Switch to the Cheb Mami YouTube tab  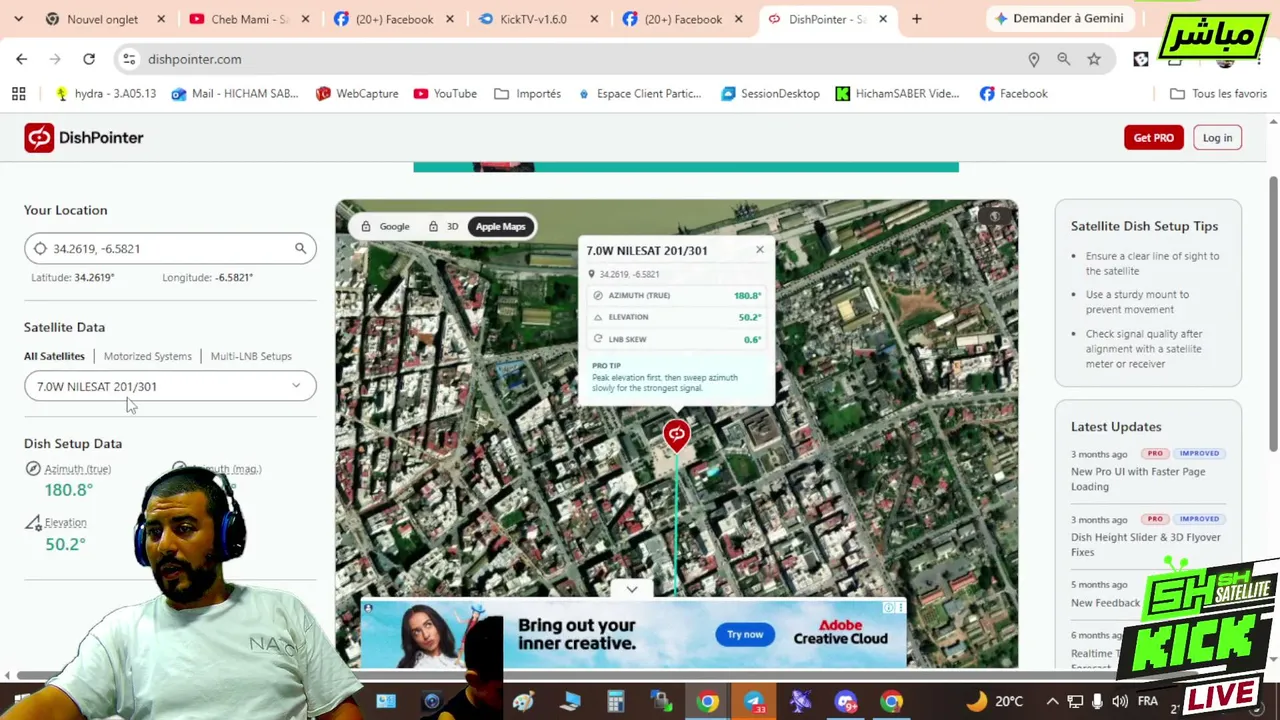[x=248, y=19]
